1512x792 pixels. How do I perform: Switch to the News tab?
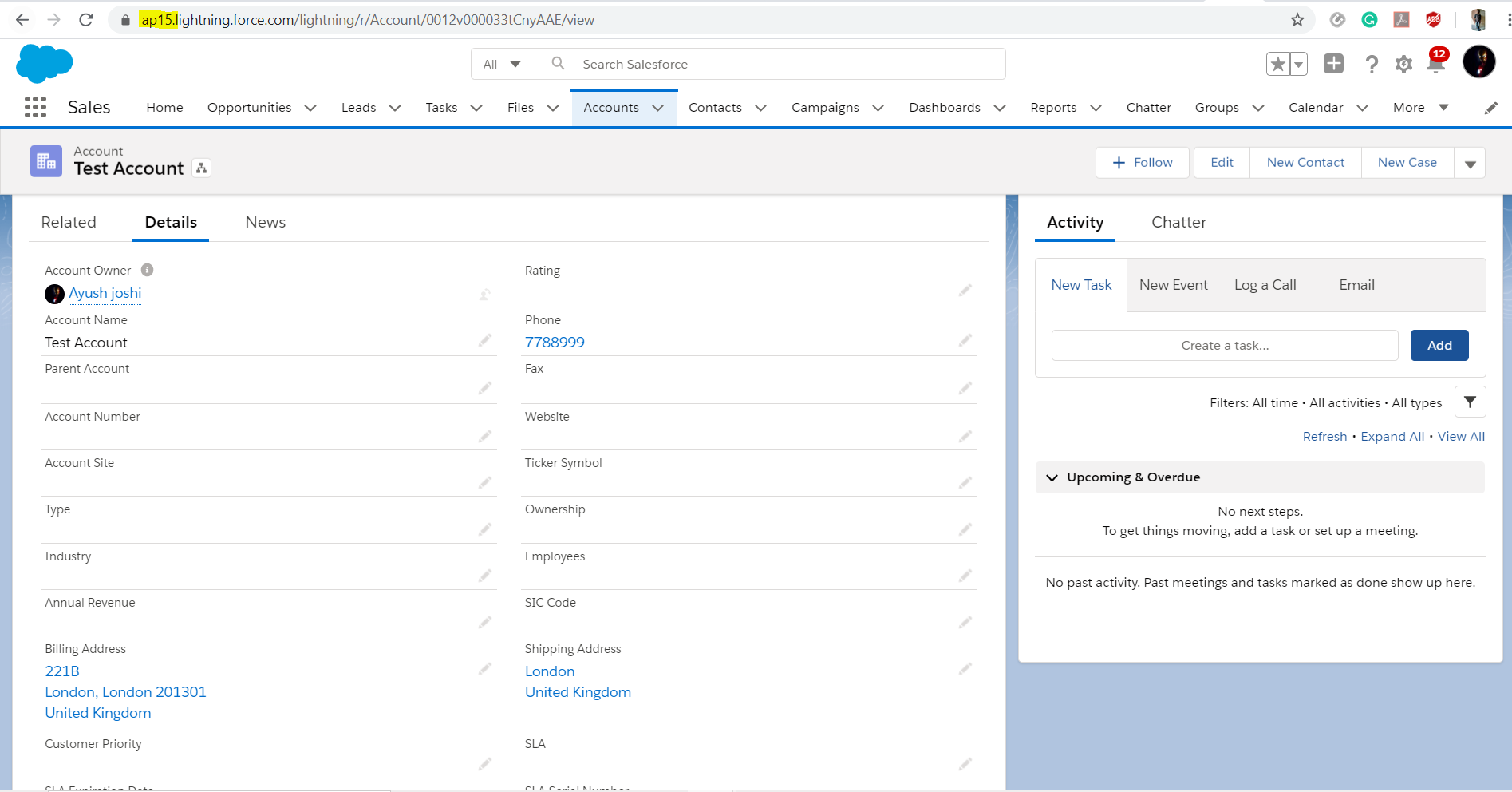coord(266,223)
